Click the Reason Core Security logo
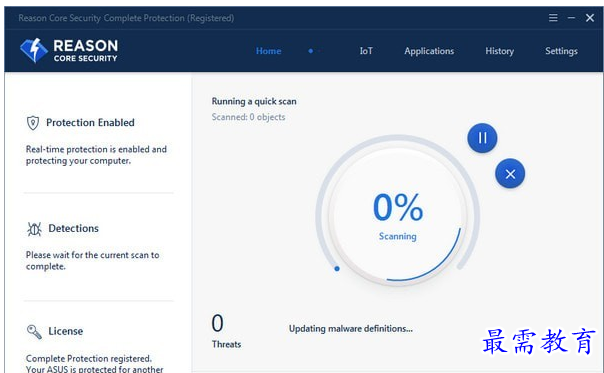 pos(69,50)
